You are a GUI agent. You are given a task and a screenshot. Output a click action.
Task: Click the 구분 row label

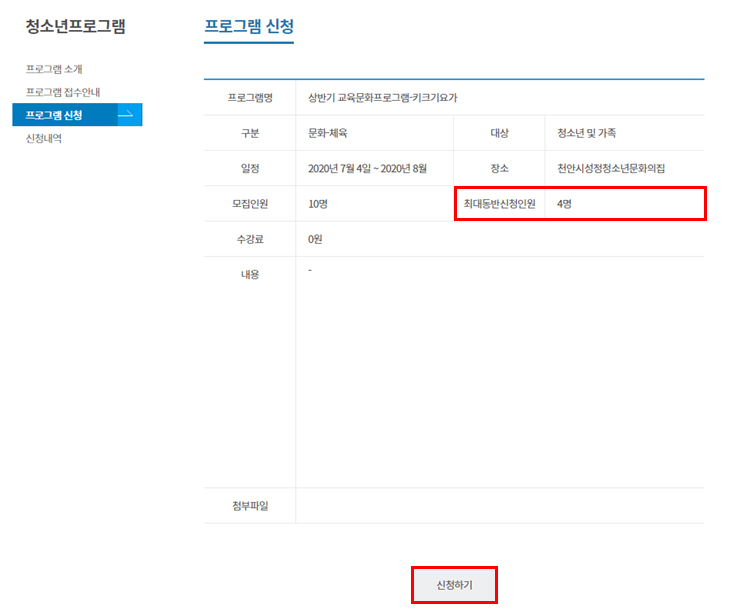[x=250, y=133]
